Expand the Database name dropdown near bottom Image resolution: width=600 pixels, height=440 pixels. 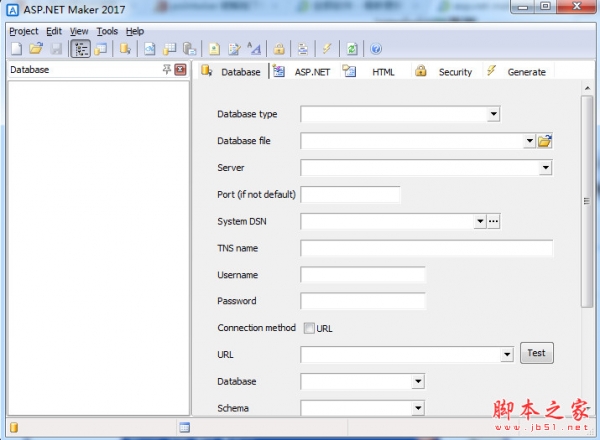(x=418, y=381)
